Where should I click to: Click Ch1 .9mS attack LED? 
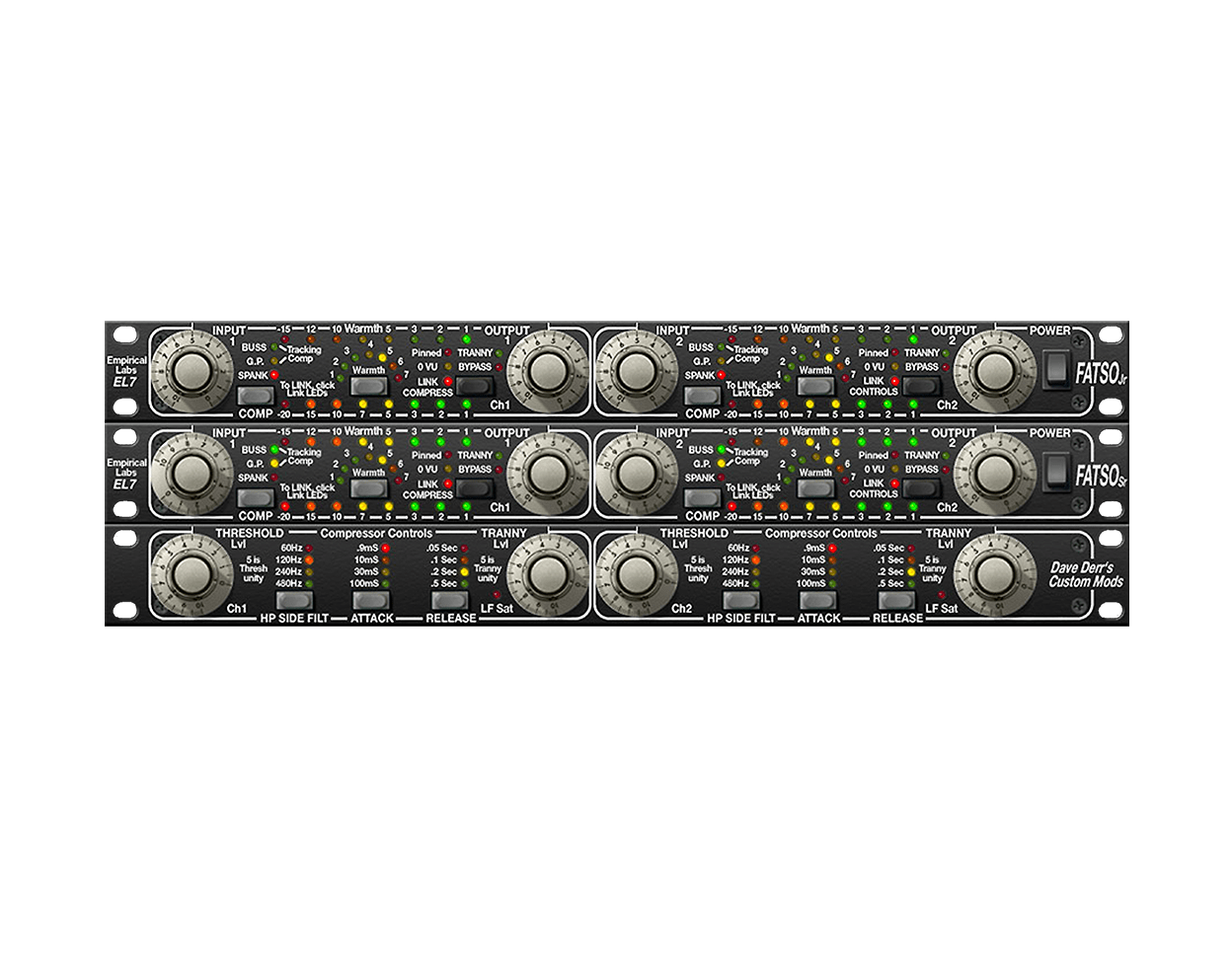386,548
